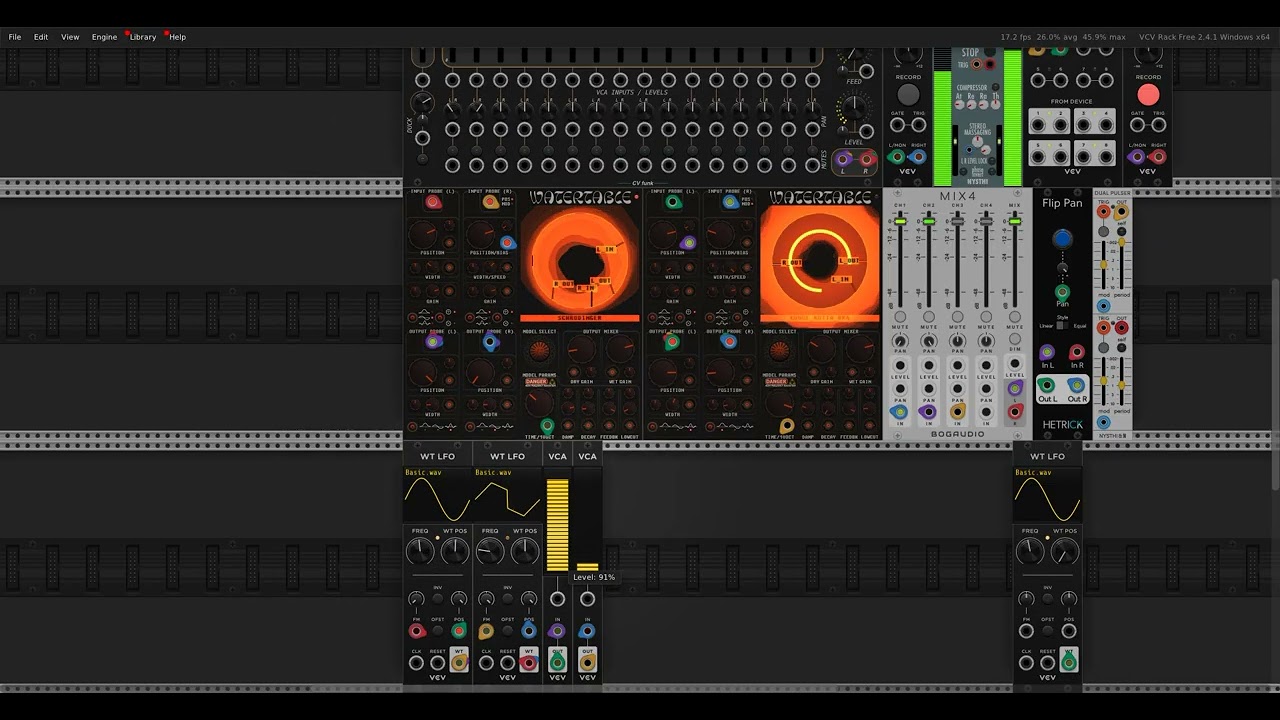
Task: Open the File menu
Action: [x=15, y=37]
